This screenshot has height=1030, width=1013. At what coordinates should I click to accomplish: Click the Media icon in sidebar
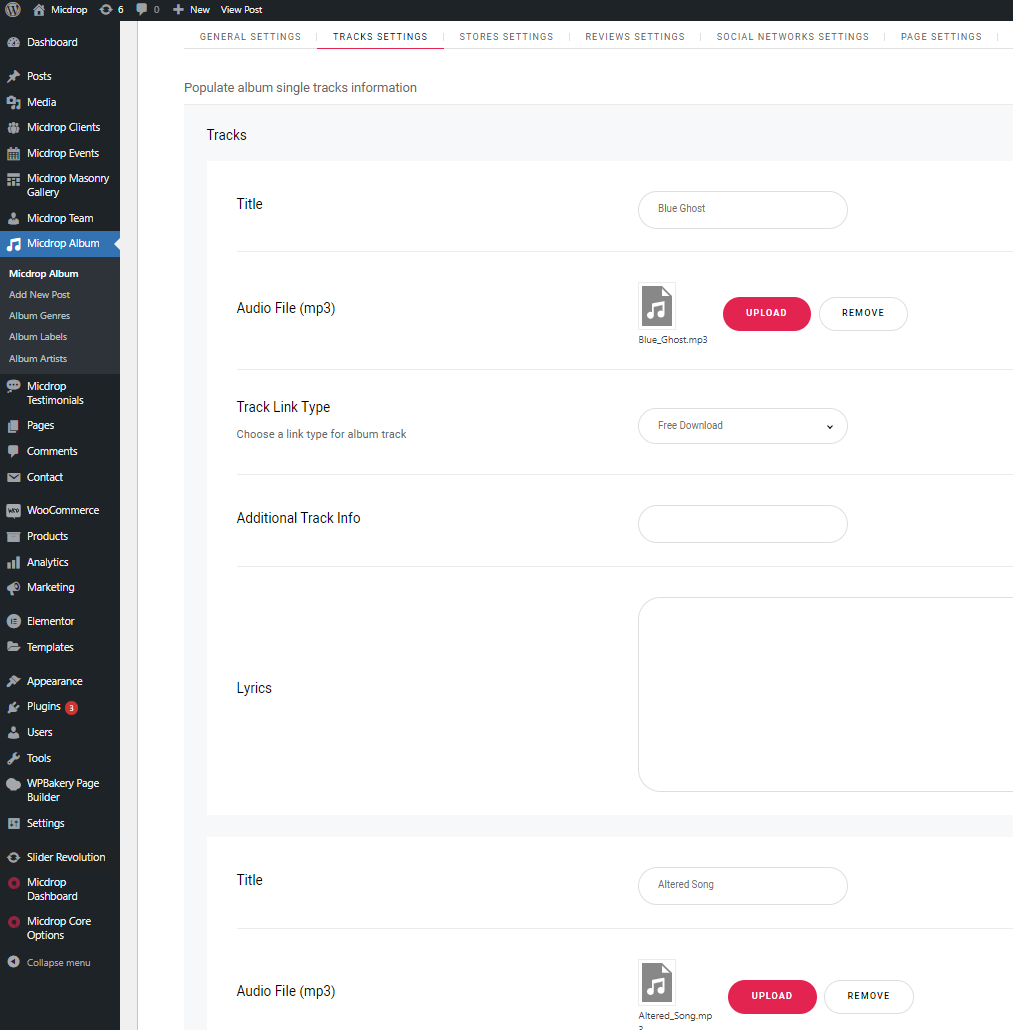tap(14, 102)
